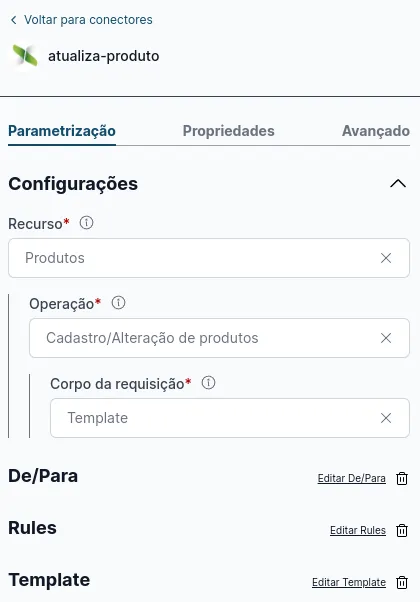
Task: Collapse the Configurações section
Action: (398, 184)
